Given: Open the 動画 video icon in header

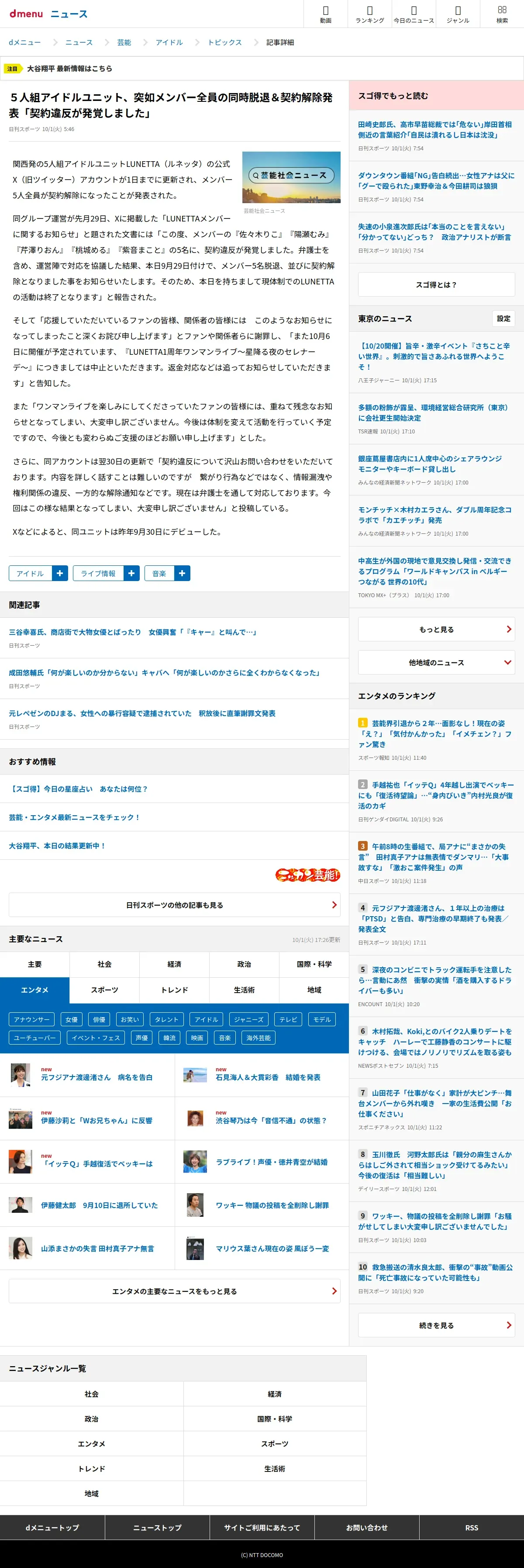Looking at the screenshot, I should coord(326,14).
